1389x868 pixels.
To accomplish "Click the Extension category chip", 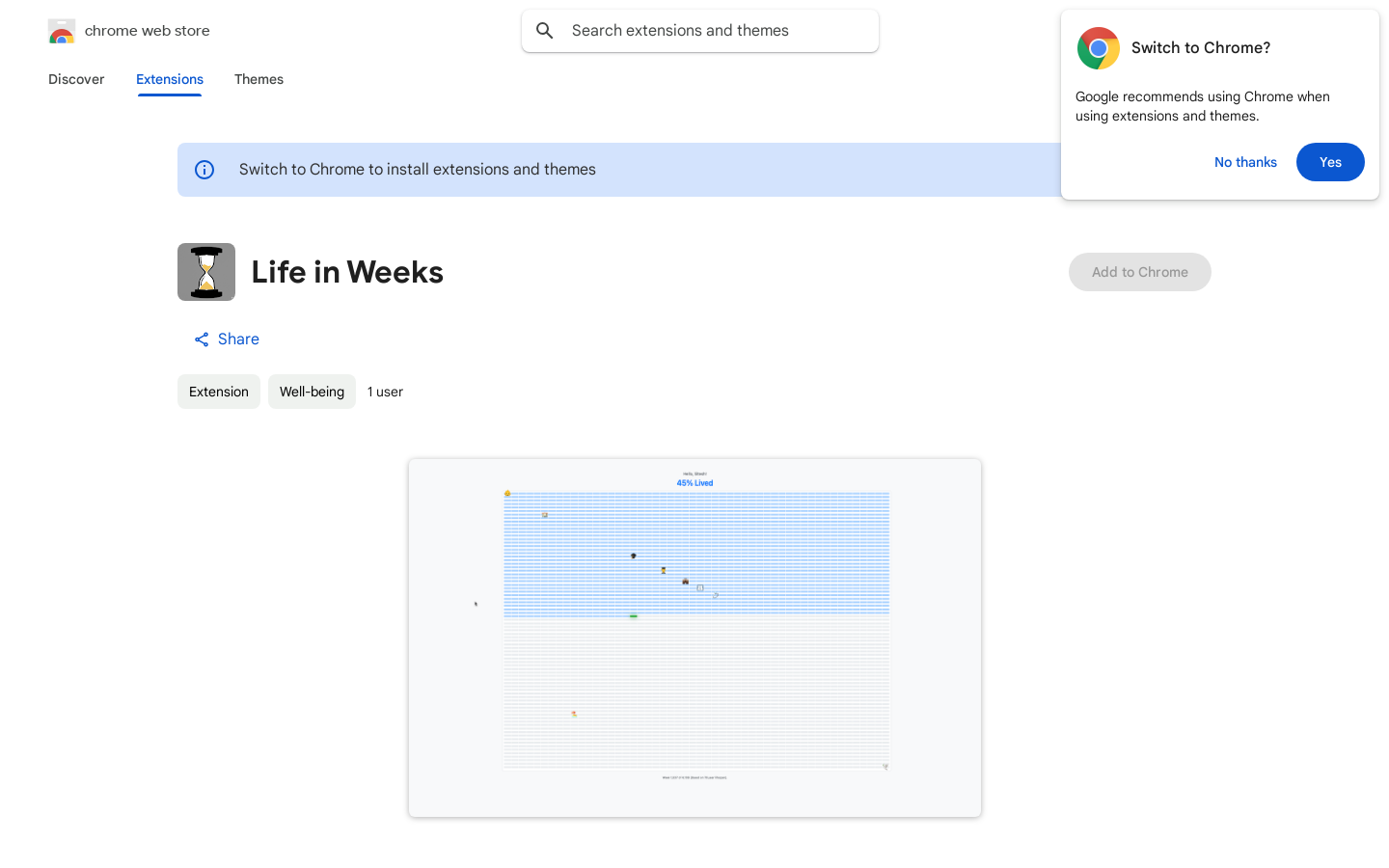I will tap(219, 392).
